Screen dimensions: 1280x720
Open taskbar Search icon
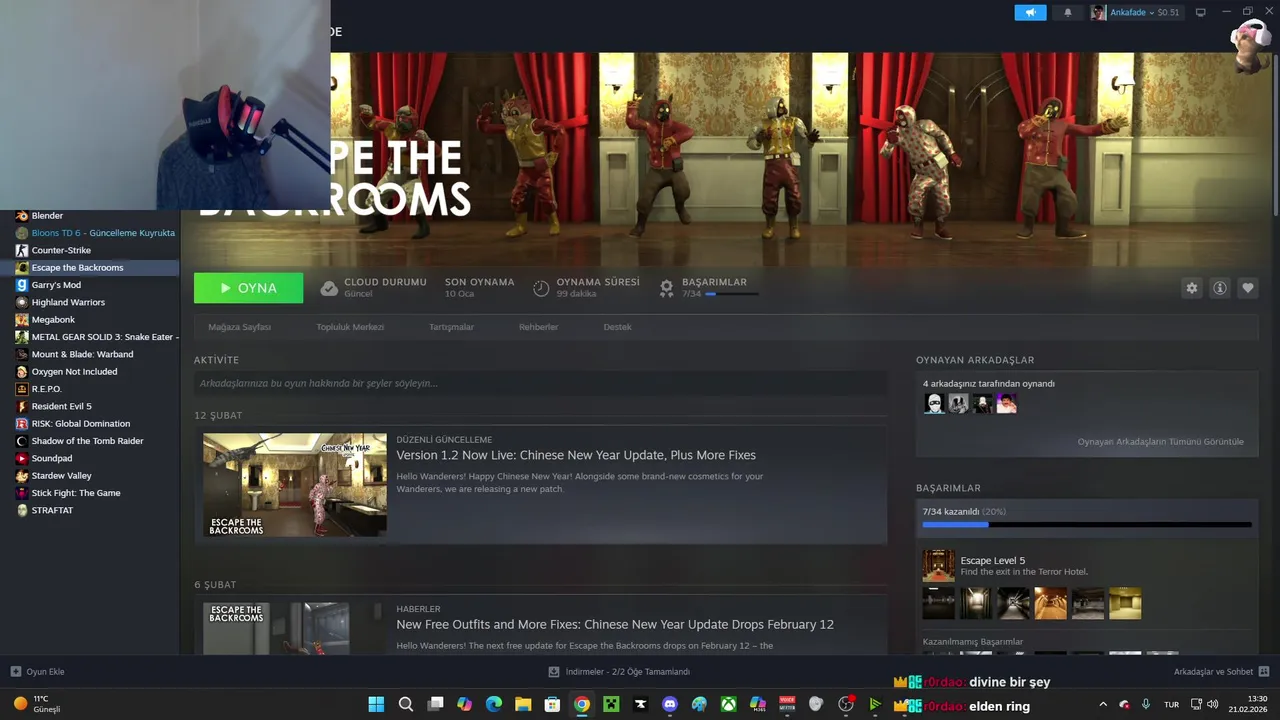pyautogui.click(x=405, y=704)
